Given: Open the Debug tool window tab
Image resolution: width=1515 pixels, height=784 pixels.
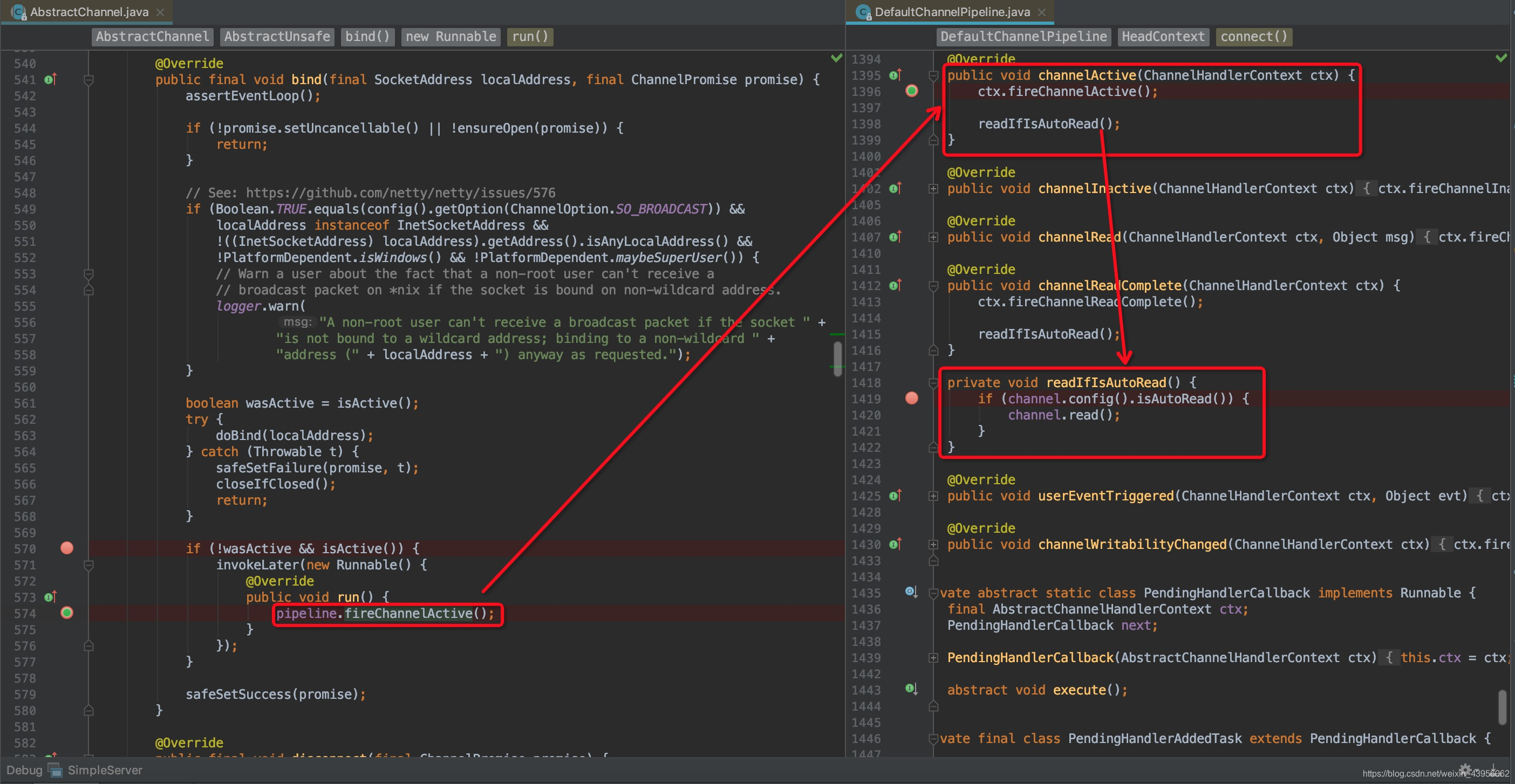Looking at the screenshot, I should pos(24,770).
